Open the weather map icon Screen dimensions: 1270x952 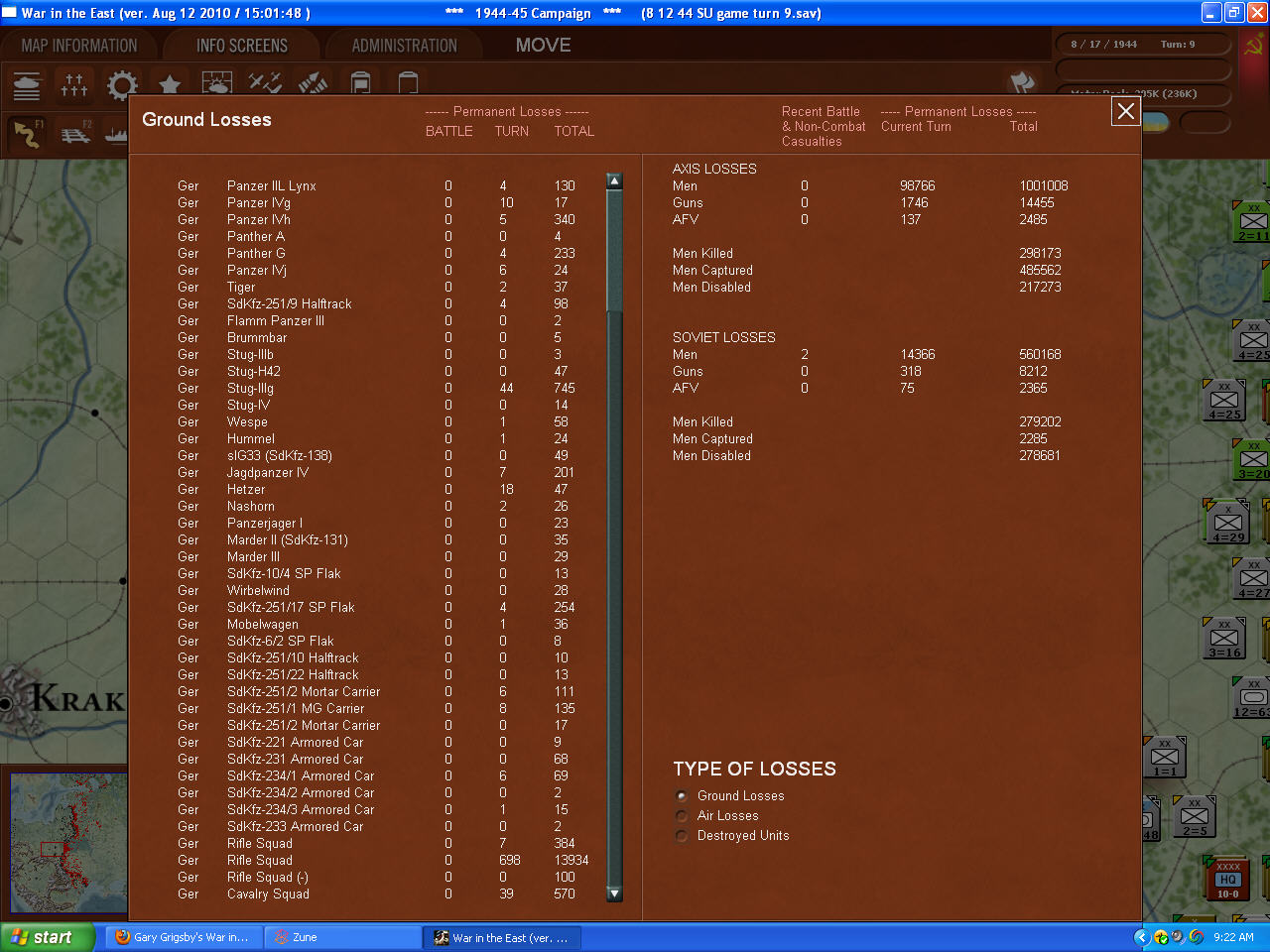click(x=217, y=85)
